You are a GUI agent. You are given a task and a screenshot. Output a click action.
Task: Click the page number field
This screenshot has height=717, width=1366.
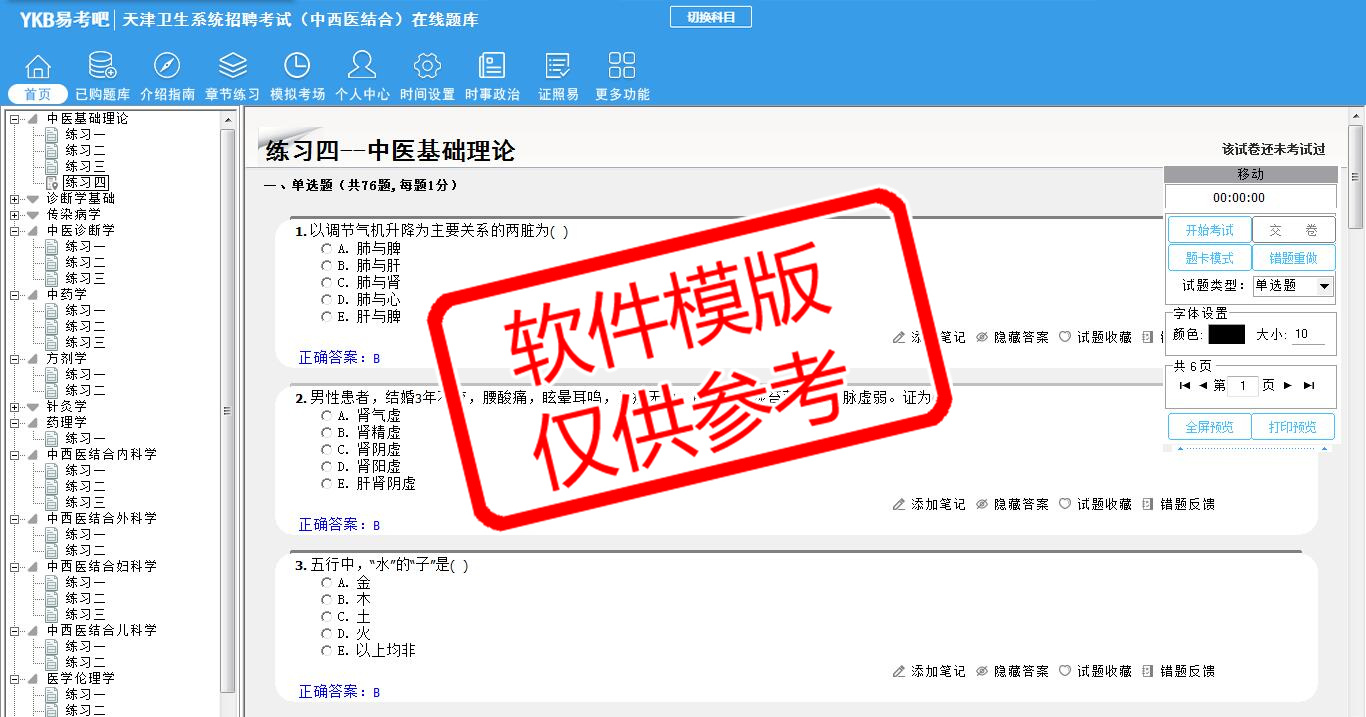(1242, 386)
